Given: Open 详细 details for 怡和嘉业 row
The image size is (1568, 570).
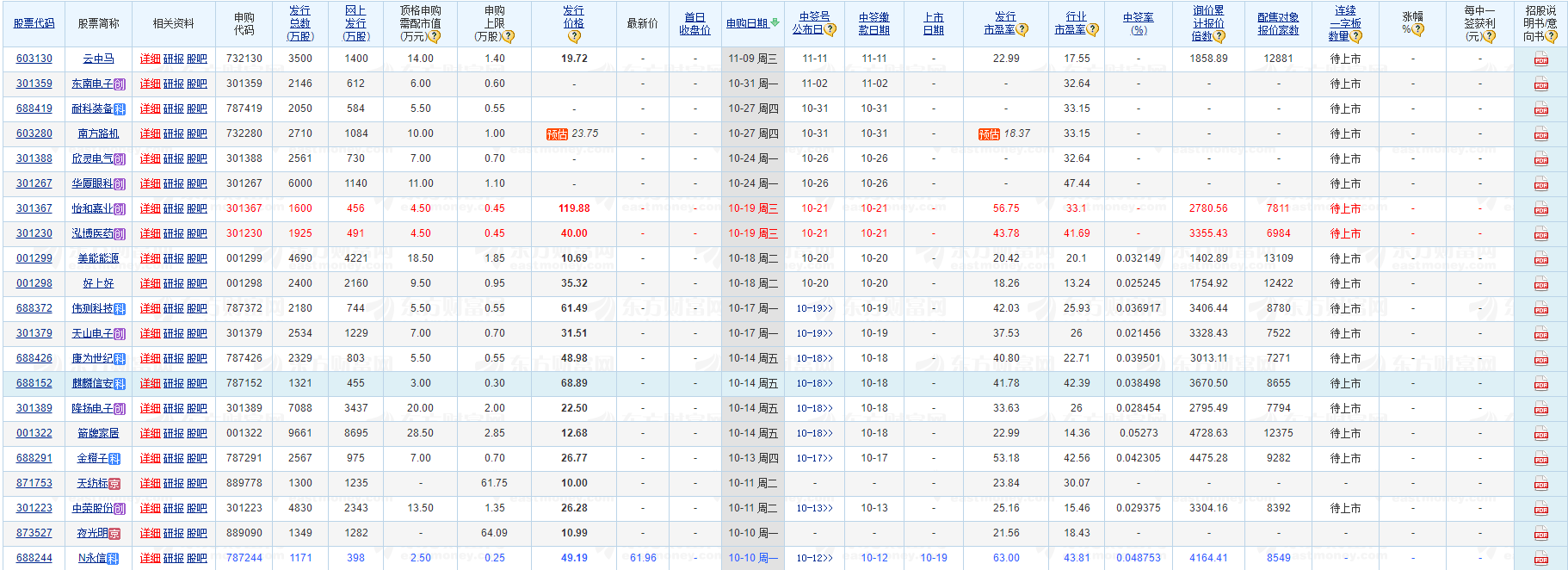Looking at the screenshot, I should point(151,208).
